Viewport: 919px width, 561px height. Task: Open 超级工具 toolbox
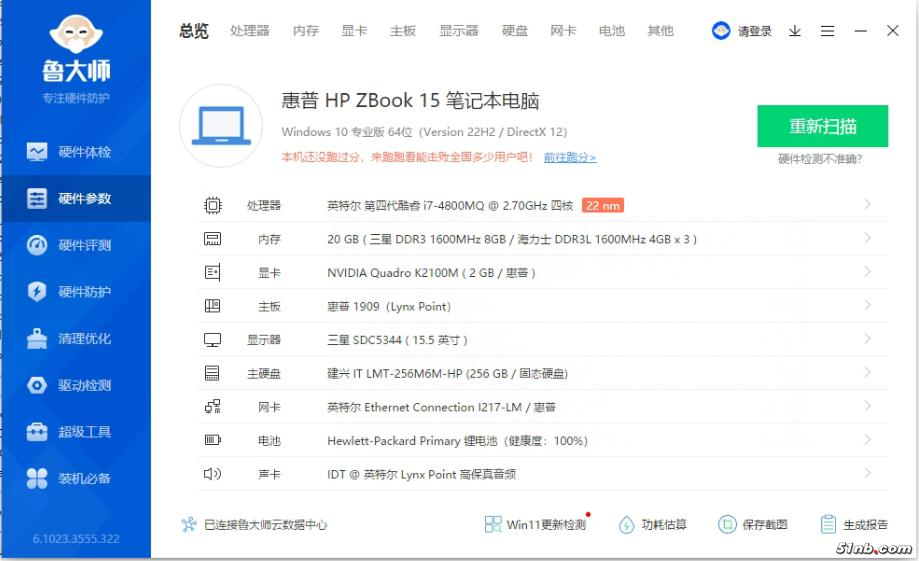(x=75, y=432)
